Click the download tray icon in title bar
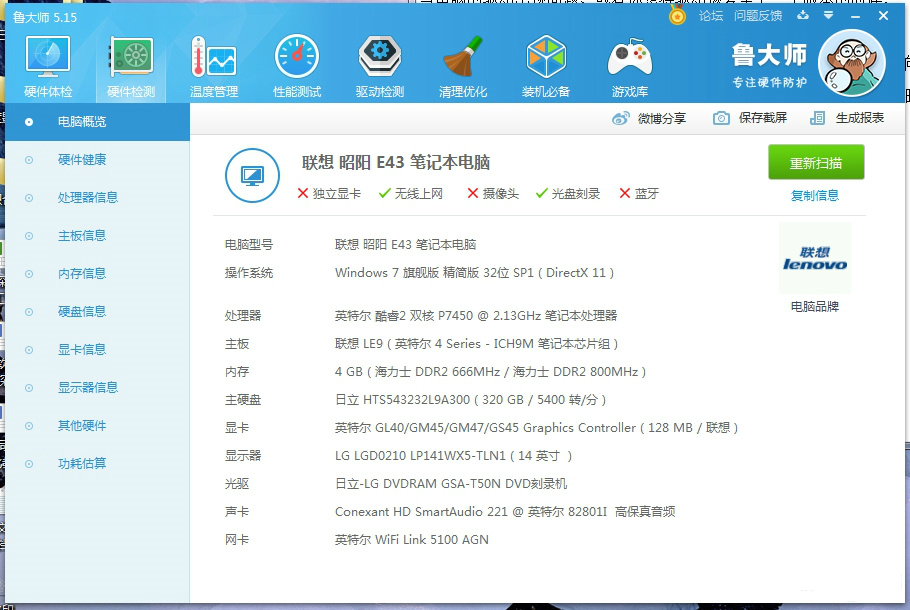Viewport: 910px width, 610px height. tap(803, 15)
